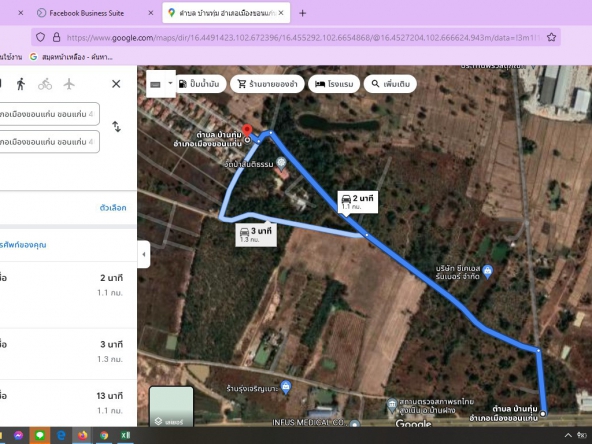Screen dimensions: 592x444
Task: Click the starting point input field
Action: 49,114
